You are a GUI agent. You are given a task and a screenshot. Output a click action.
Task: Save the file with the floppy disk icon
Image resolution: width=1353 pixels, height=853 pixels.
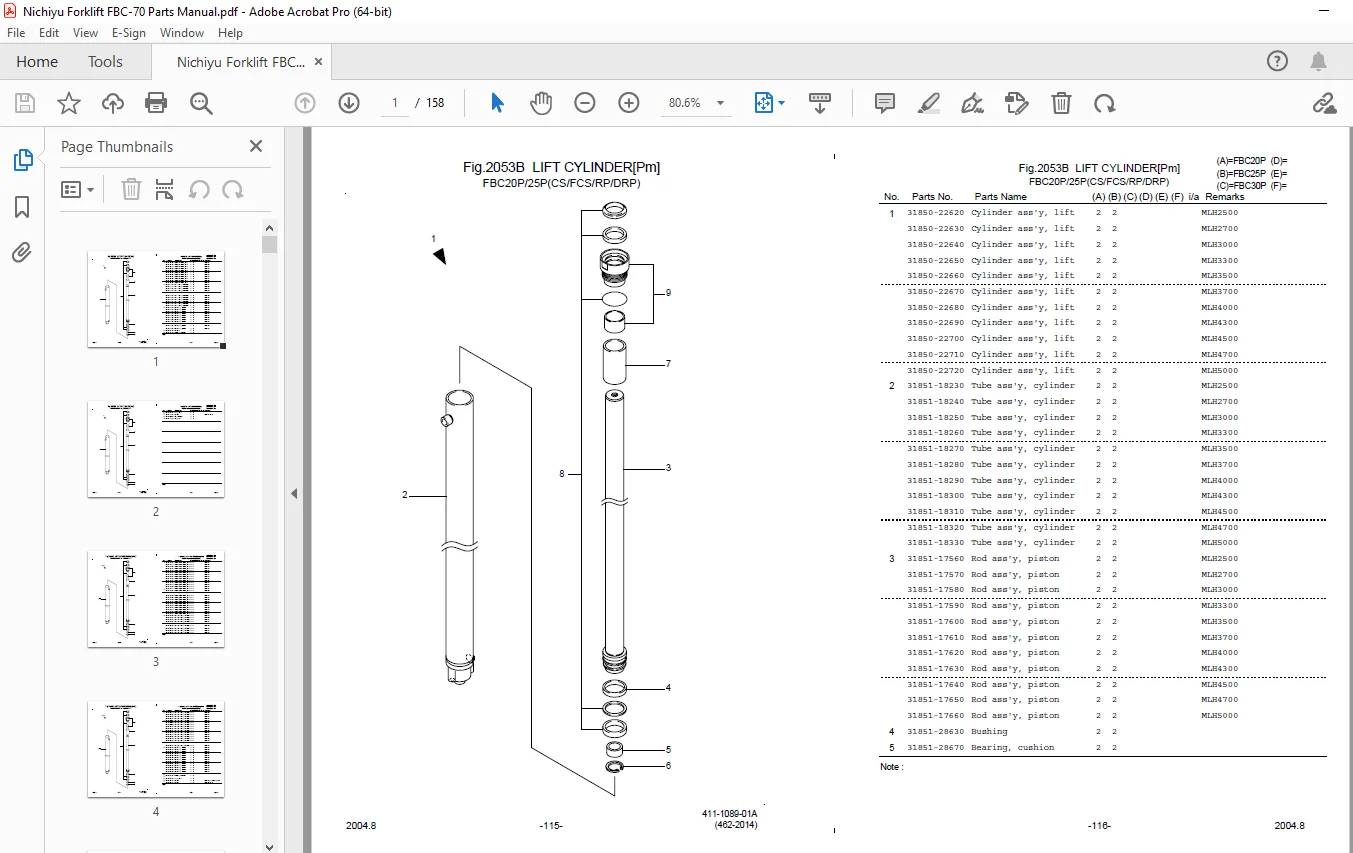tap(25, 103)
